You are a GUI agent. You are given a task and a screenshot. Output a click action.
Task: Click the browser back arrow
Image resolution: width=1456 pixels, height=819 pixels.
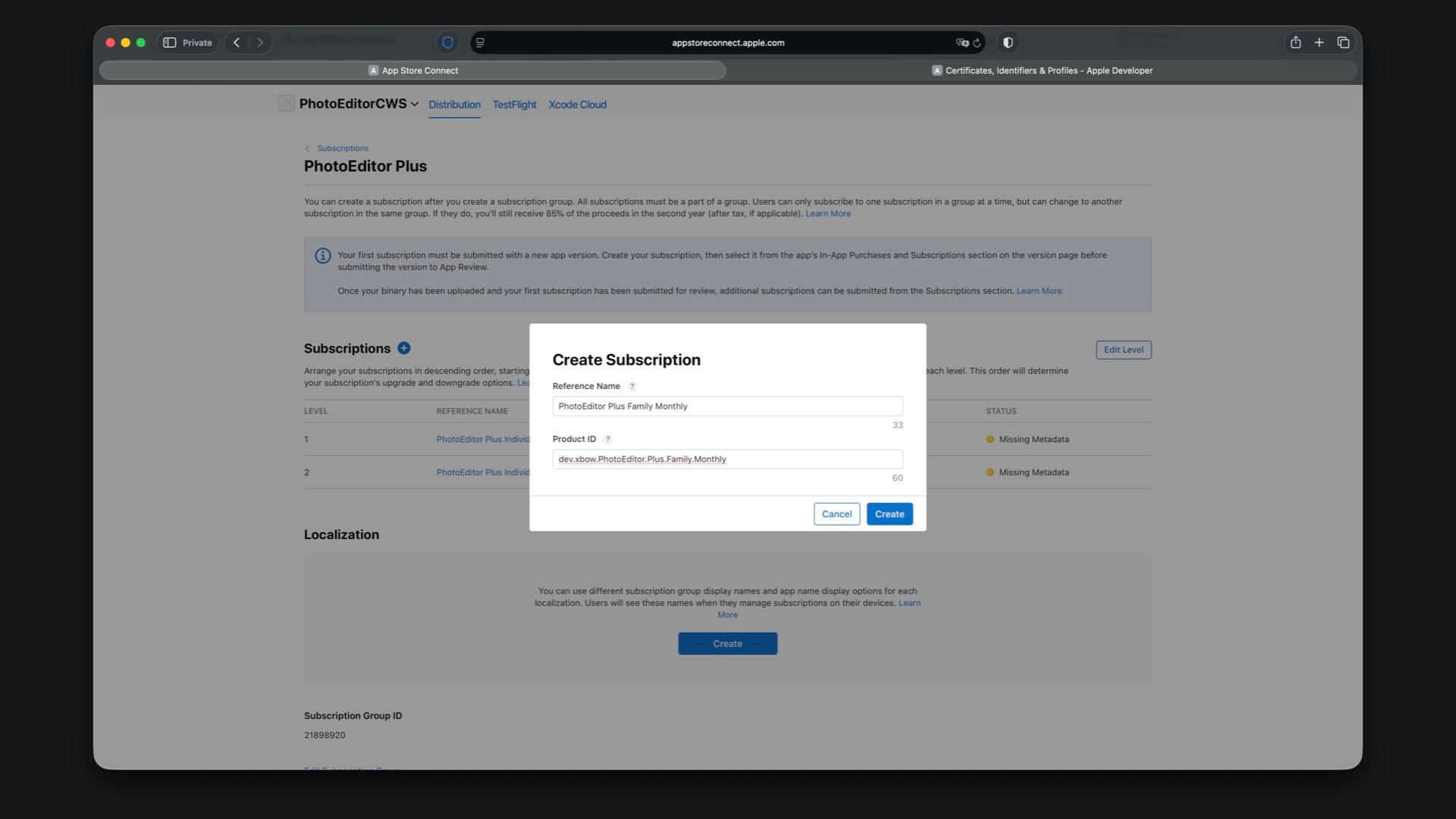pos(237,42)
